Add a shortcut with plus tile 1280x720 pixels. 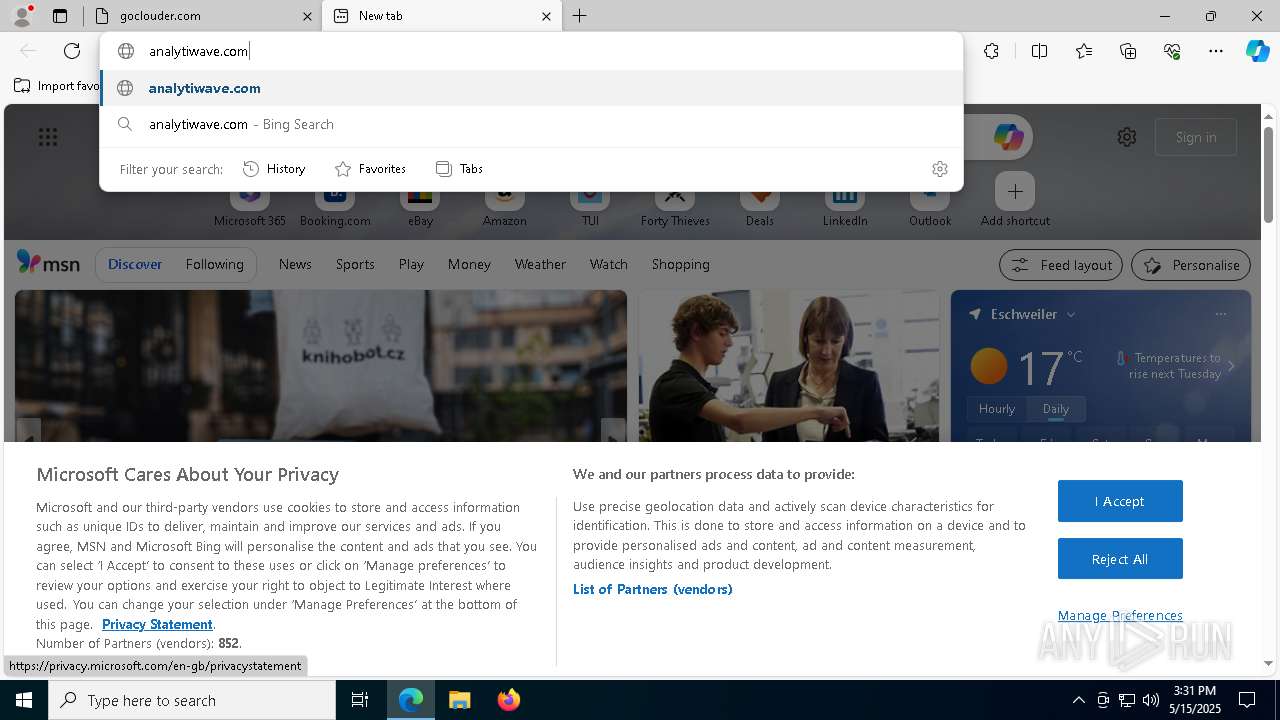[1015, 191]
